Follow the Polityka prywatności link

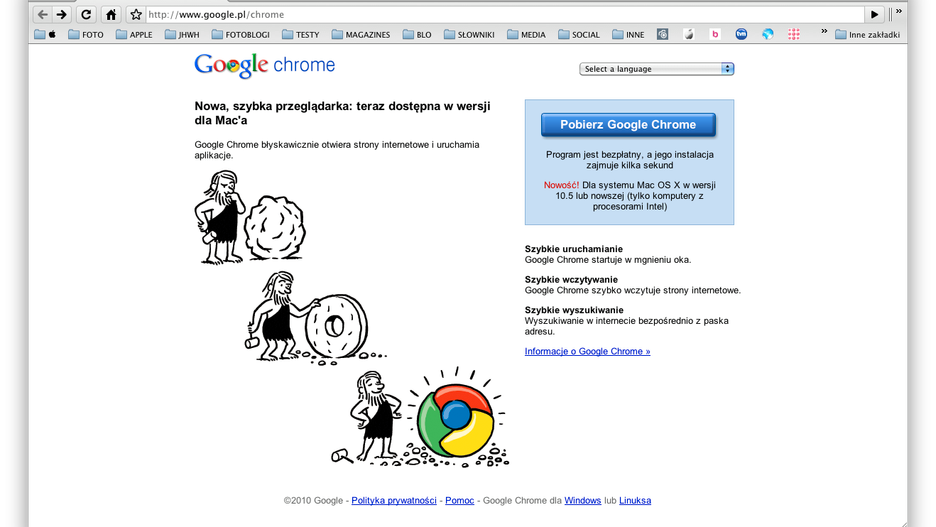(394, 500)
